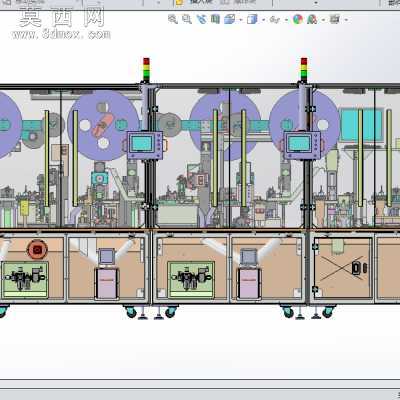Select the right signal tower light

(304, 70)
